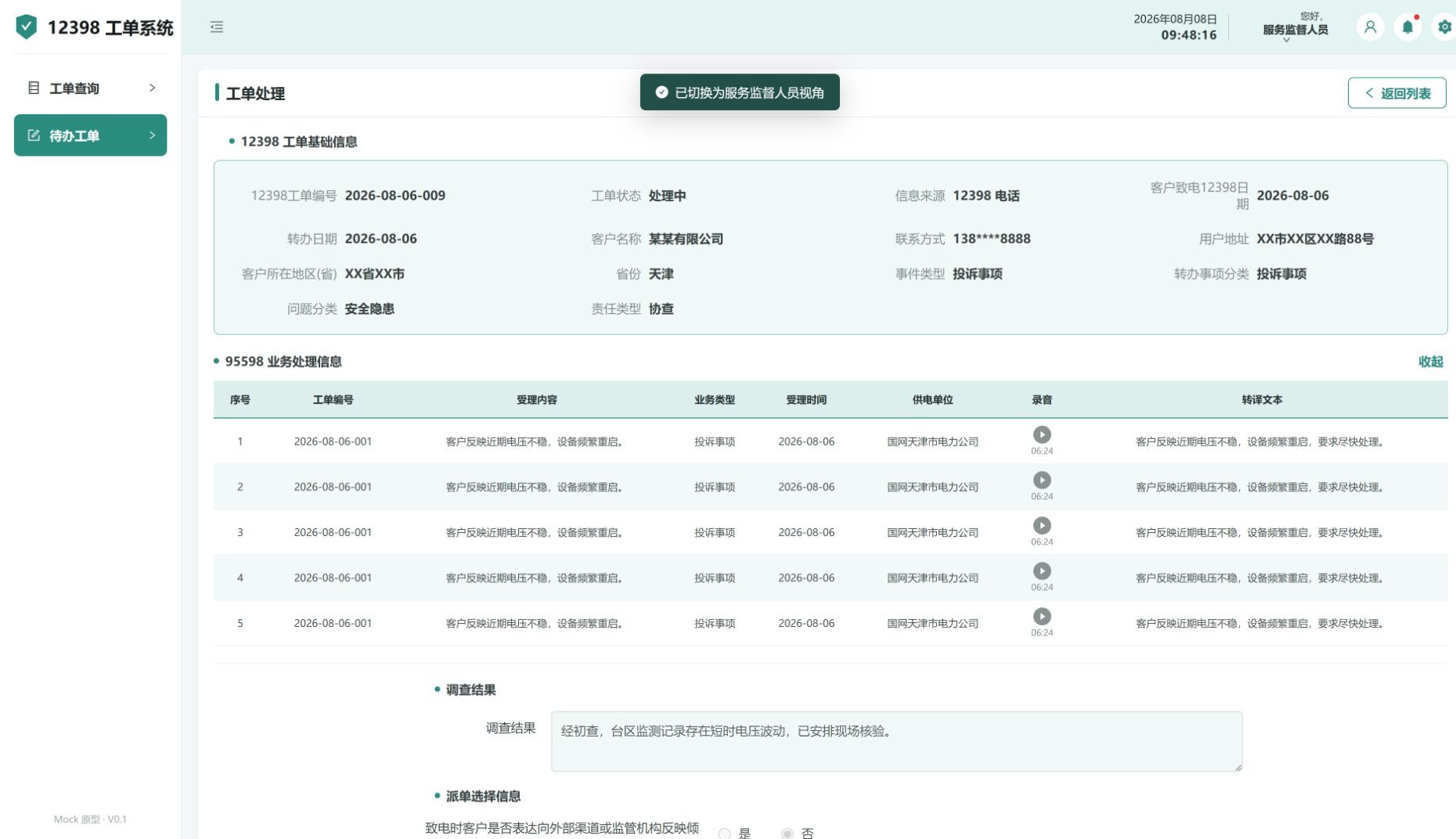Click the check icon in the toast notification
1456x839 pixels.
tap(661, 92)
